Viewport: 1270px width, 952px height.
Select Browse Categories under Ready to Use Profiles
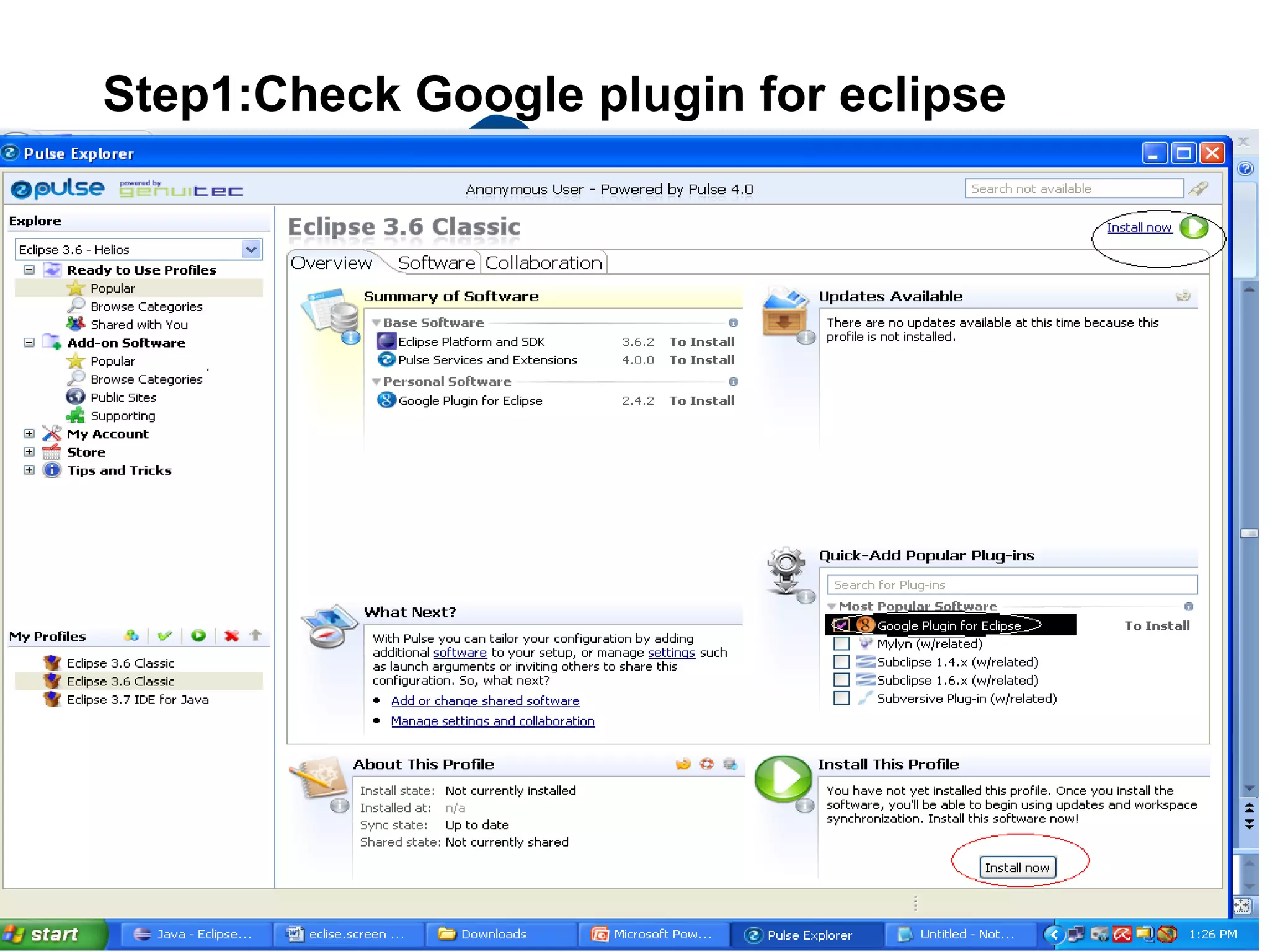(x=146, y=306)
